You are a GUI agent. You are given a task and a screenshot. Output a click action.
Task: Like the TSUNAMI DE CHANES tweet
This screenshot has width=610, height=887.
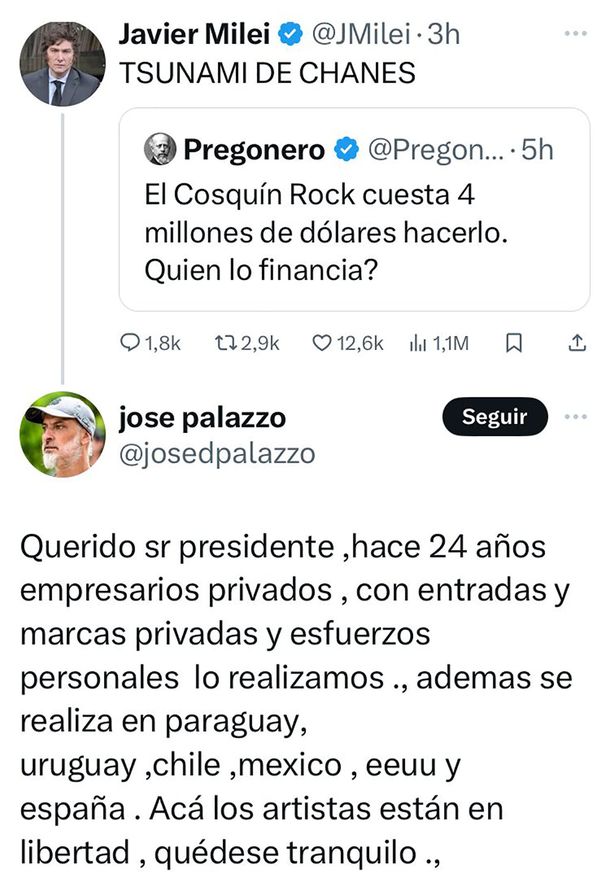coord(322,343)
